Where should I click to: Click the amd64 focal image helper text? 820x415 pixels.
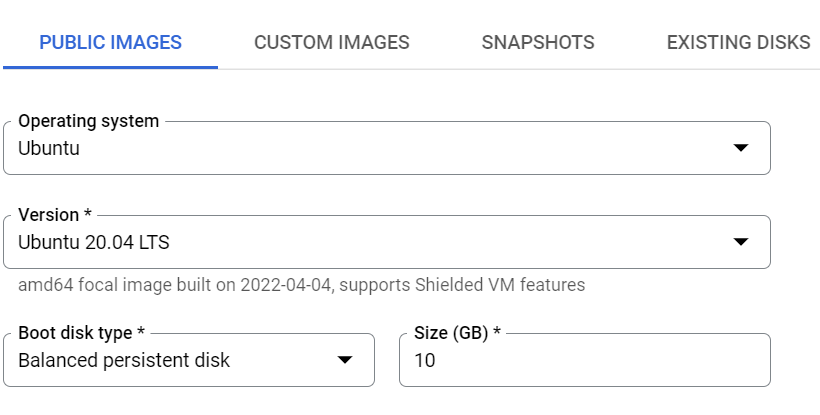tap(301, 285)
